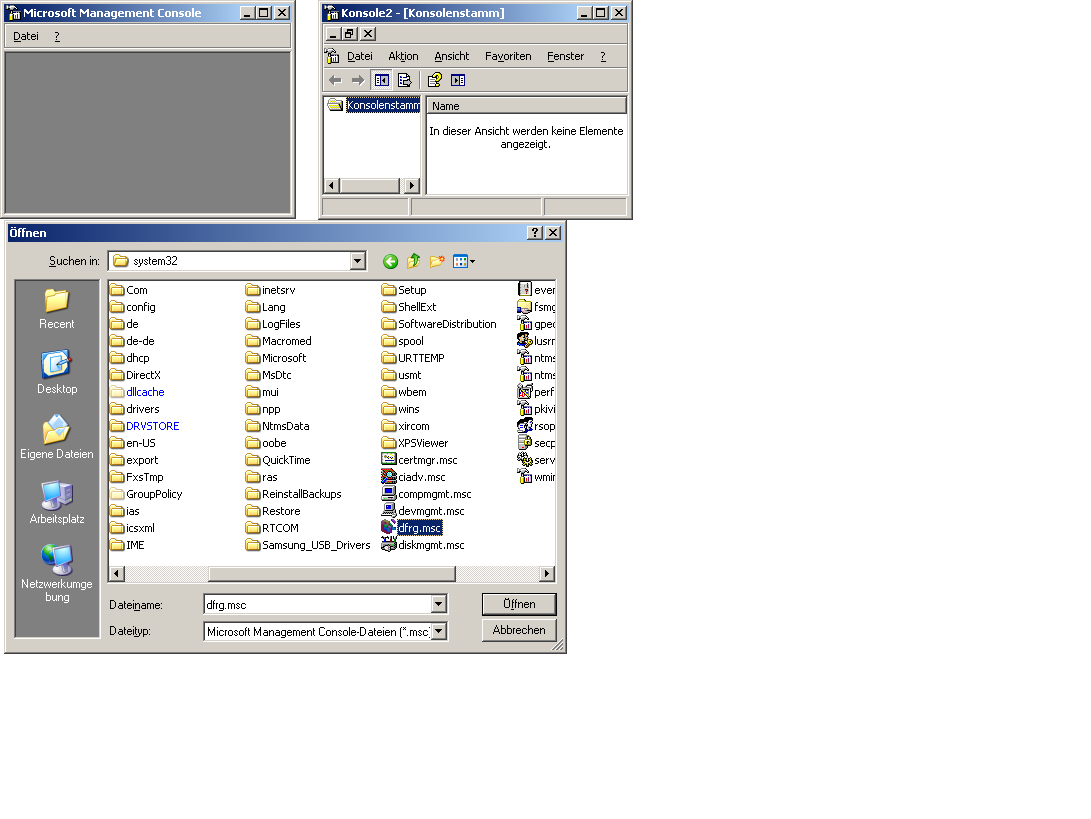Click the export list icon in Konsole2 toolbar
This screenshot has width=1091, height=819.
(404, 81)
